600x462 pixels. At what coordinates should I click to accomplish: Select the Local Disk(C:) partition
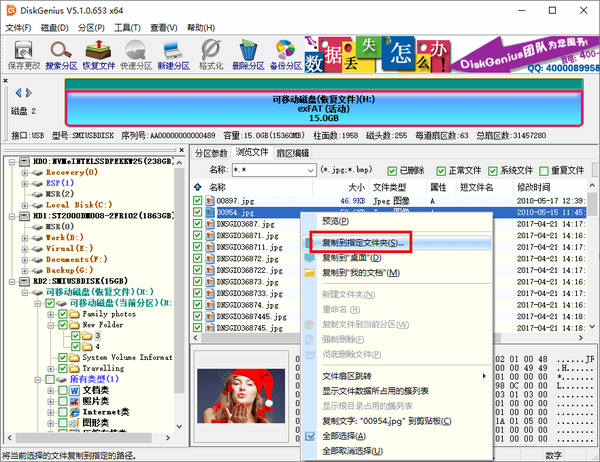[79, 205]
